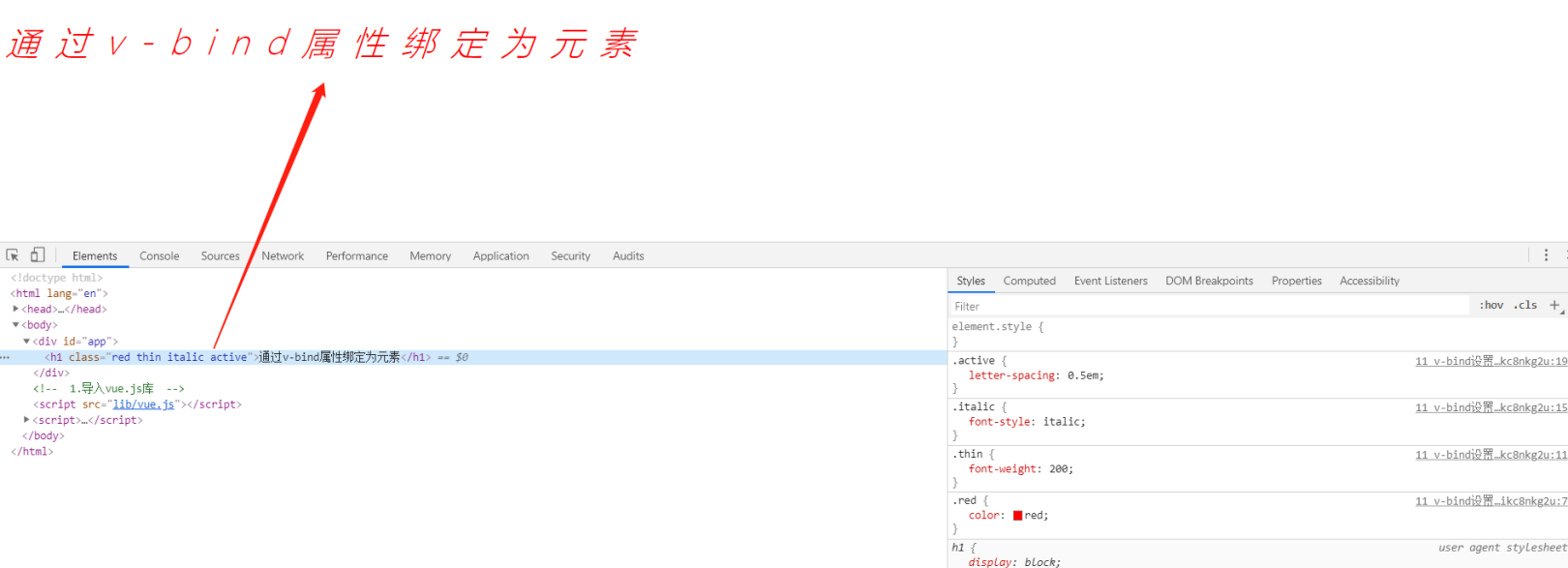Switch to the Security tab
The image size is (1568, 568).
571,256
